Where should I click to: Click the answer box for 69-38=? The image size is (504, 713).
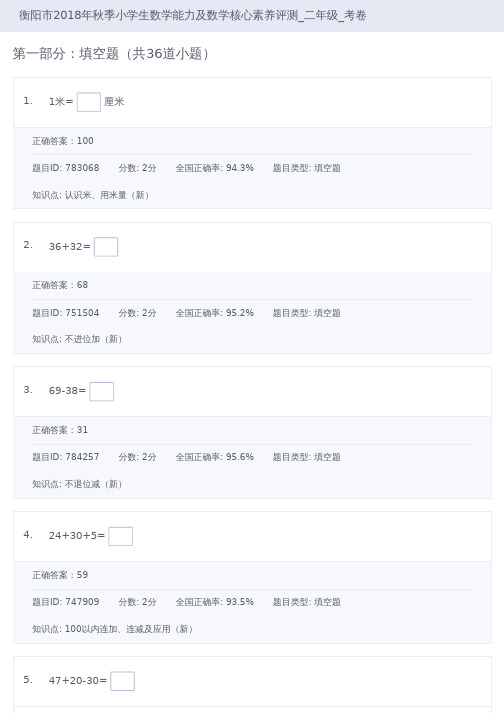pos(101,392)
